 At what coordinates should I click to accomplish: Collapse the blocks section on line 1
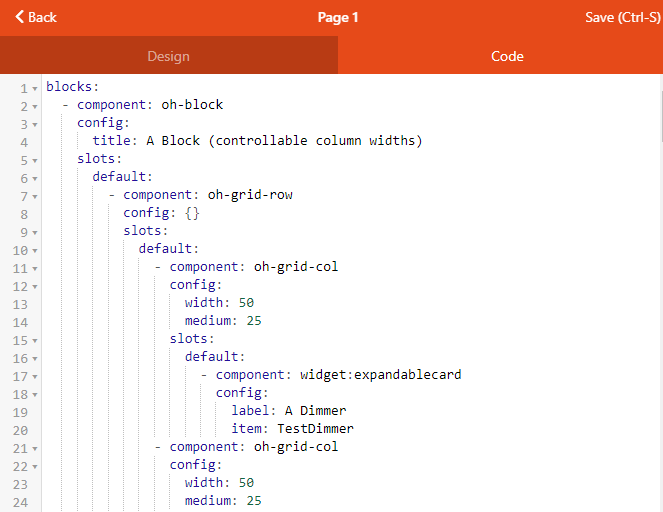tap(36, 88)
